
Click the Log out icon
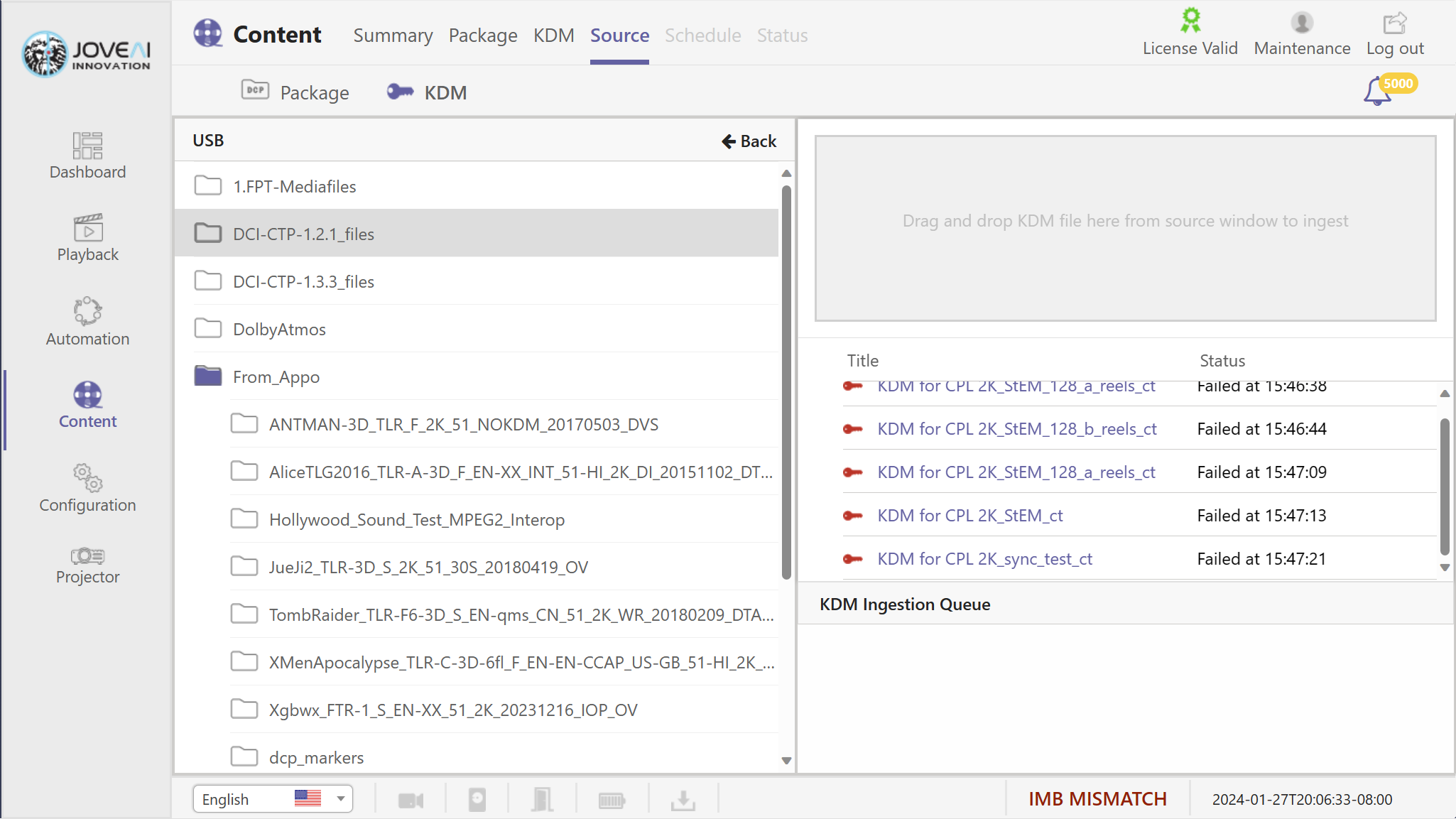(1394, 24)
